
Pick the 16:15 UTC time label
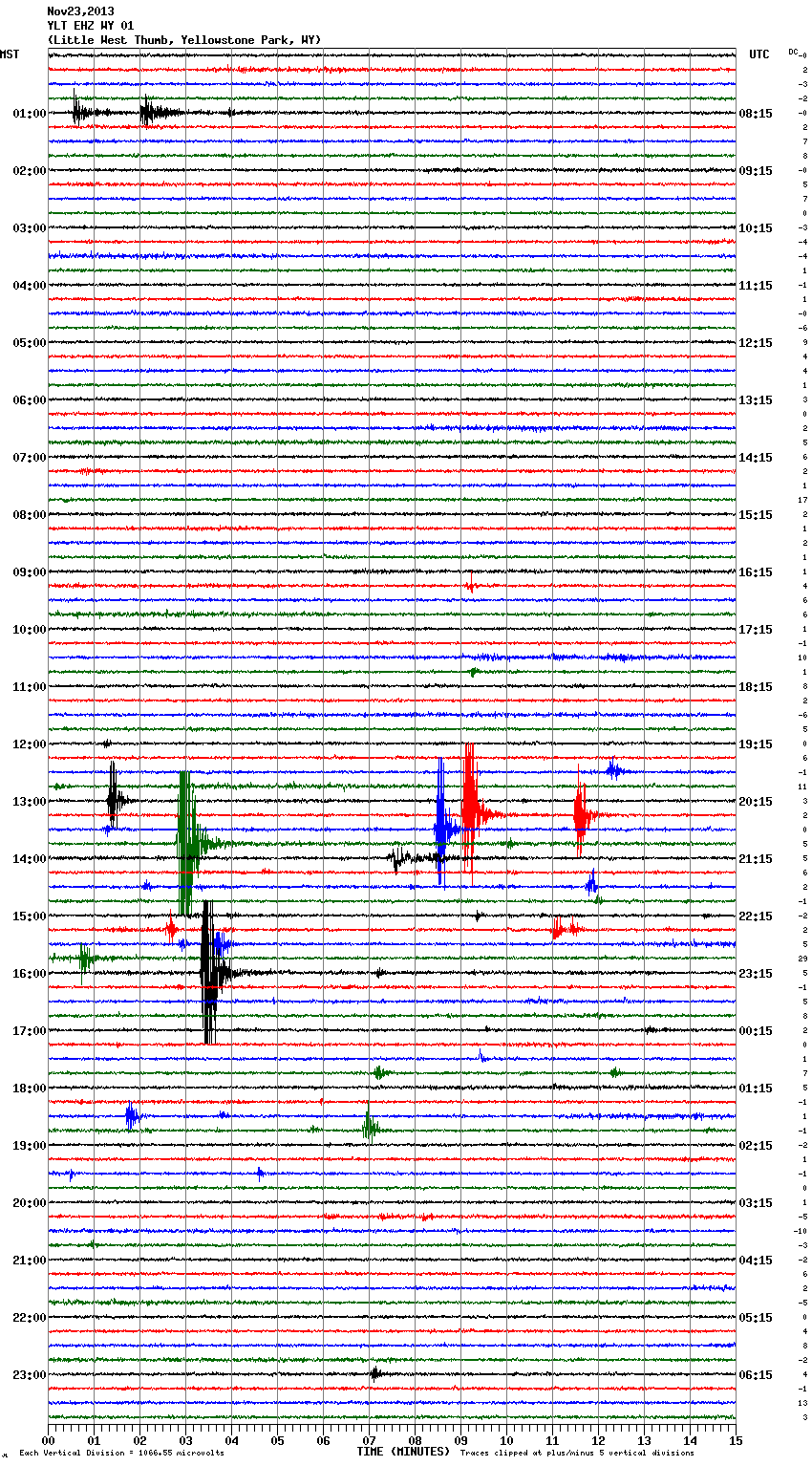[x=756, y=572]
